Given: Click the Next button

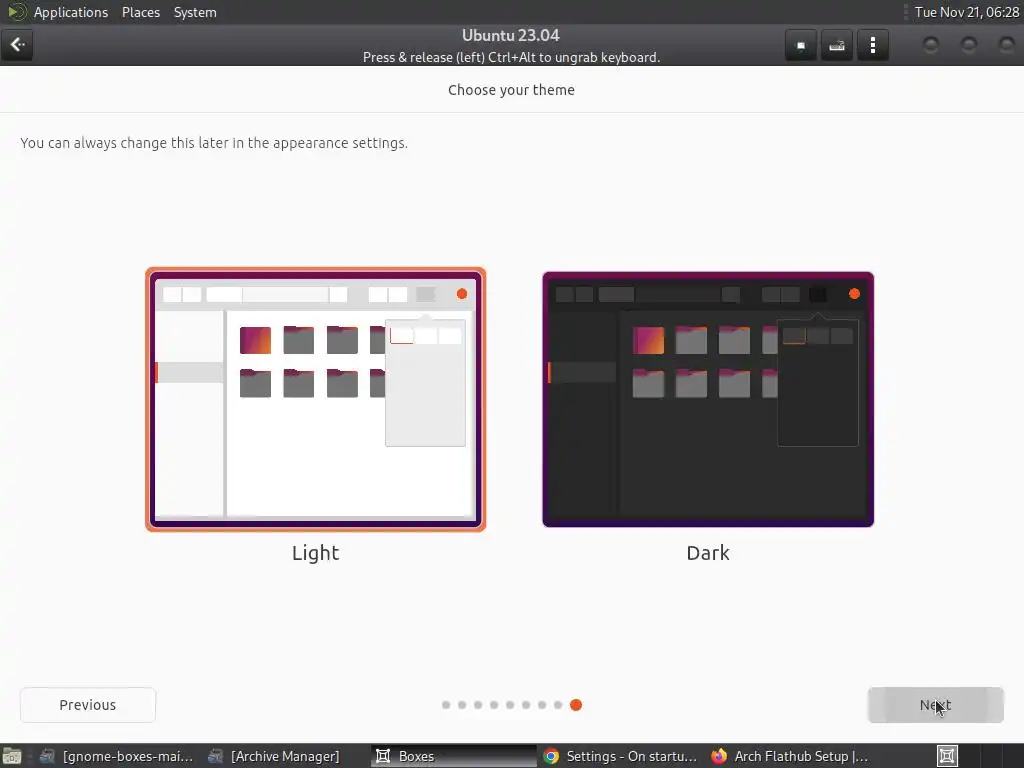Looking at the screenshot, I should point(935,705).
